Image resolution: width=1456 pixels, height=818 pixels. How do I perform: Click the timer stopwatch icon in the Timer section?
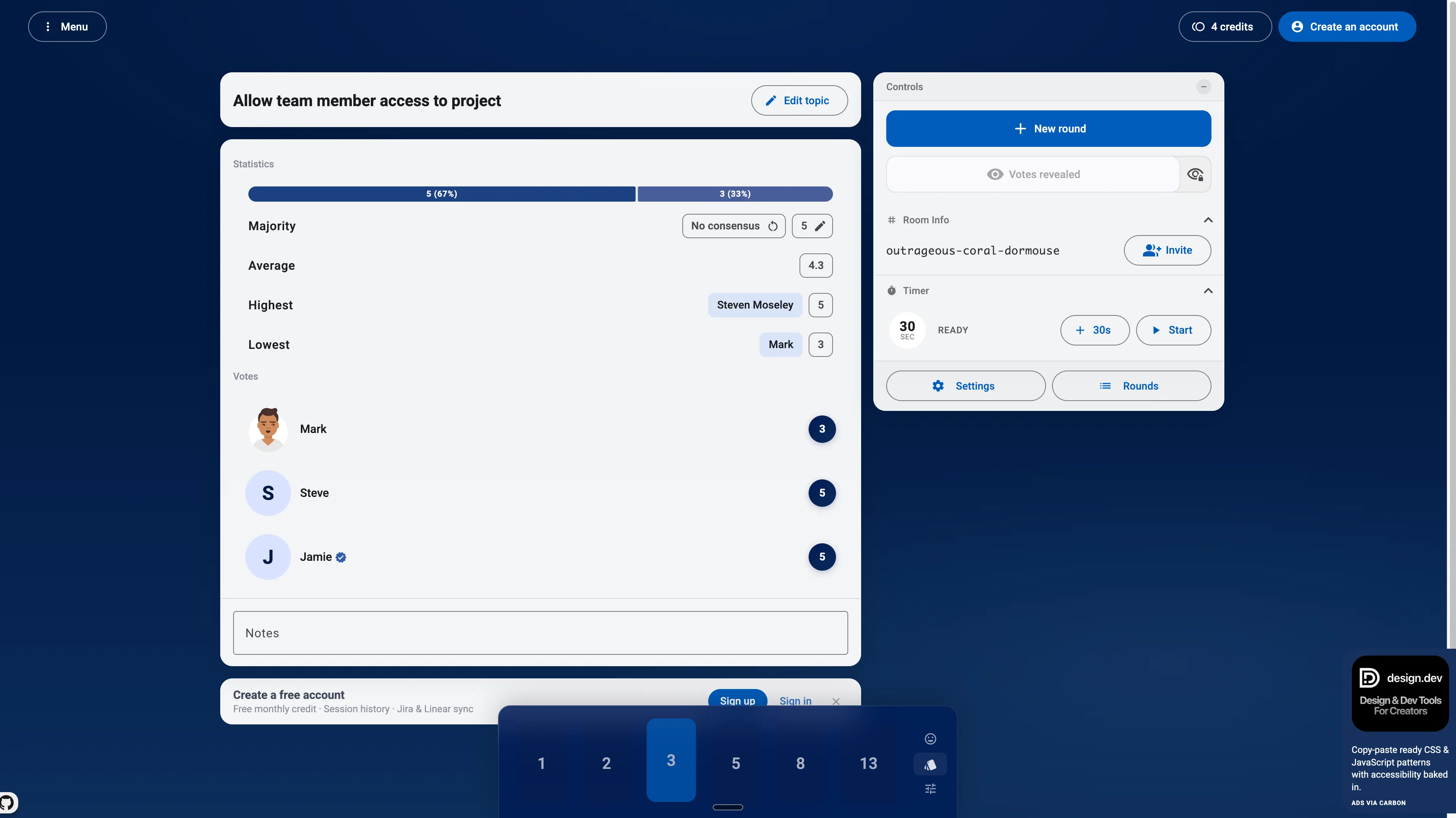[x=891, y=290]
